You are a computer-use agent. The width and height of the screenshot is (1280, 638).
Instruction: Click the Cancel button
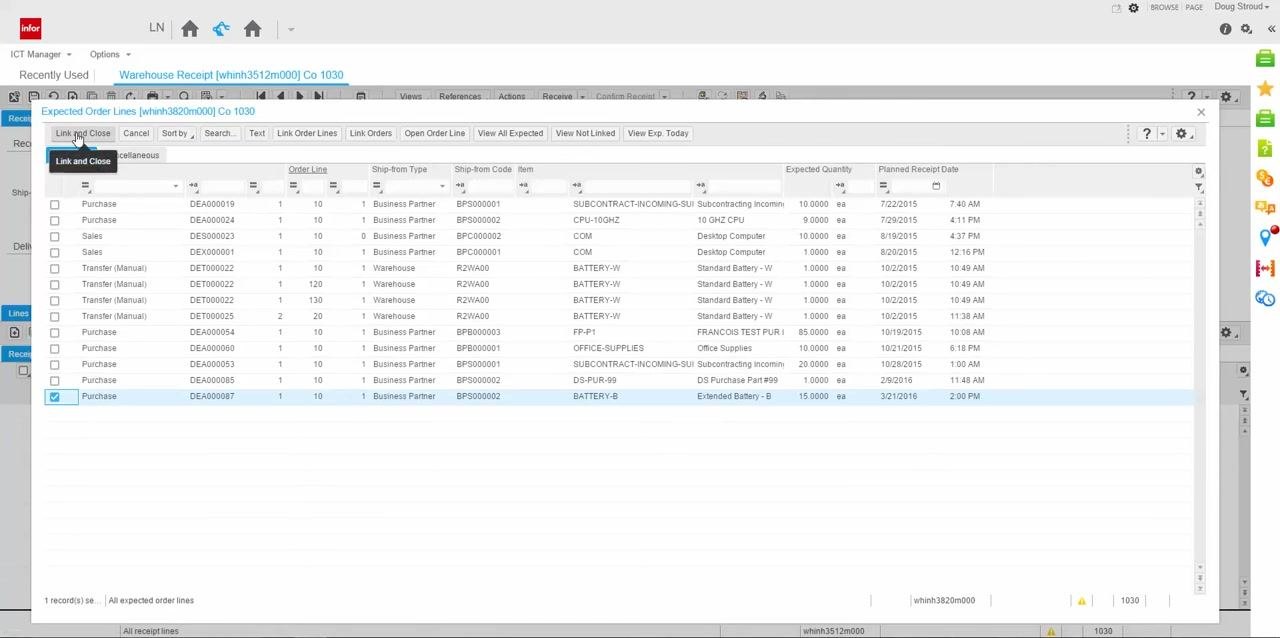pos(136,133)
